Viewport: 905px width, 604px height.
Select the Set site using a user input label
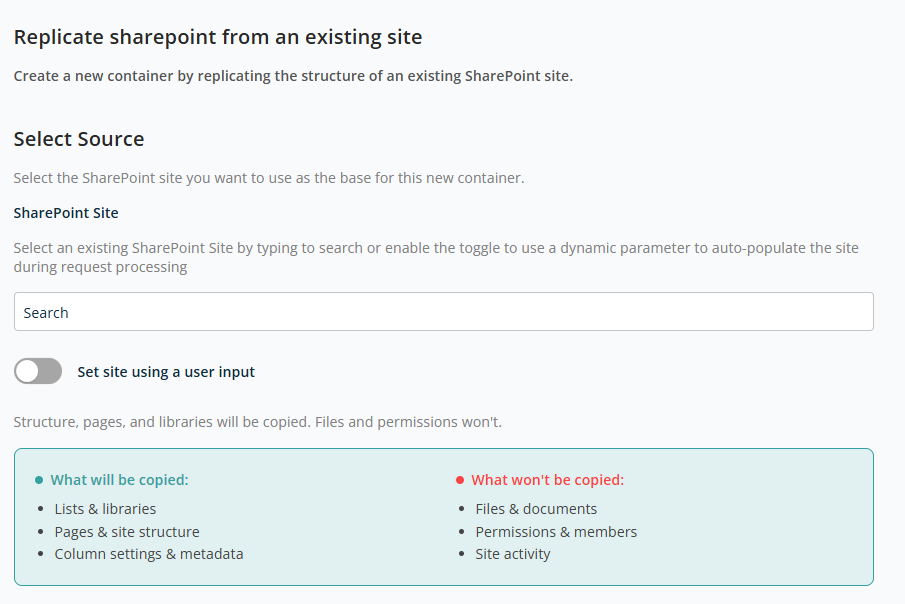tap(166, 372)
